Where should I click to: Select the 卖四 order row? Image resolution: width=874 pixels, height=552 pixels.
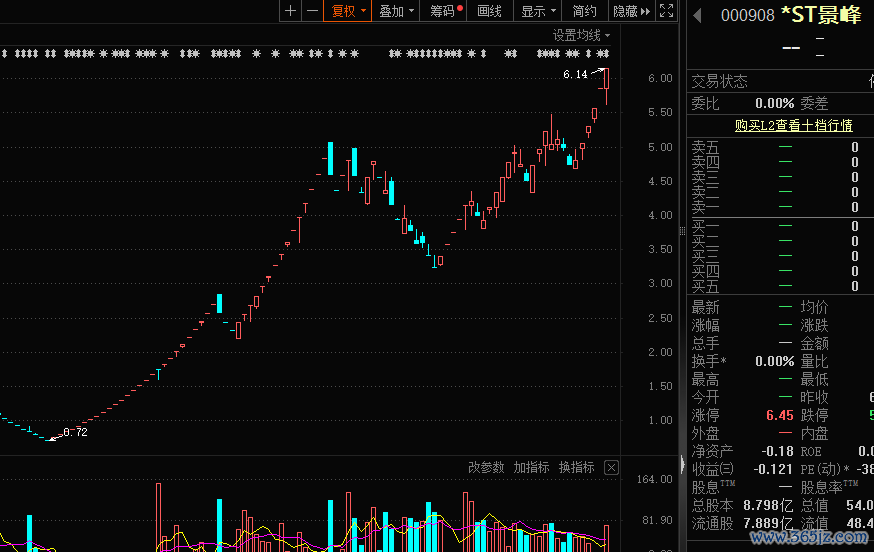(780, 162)
